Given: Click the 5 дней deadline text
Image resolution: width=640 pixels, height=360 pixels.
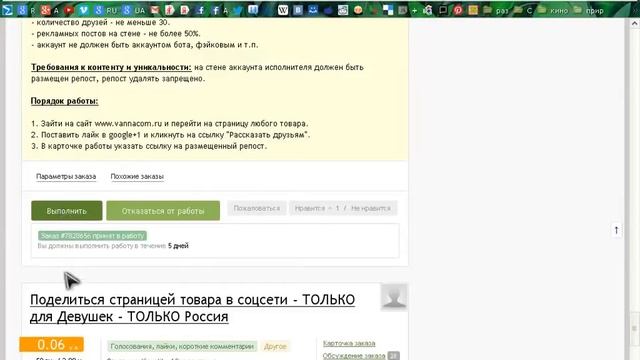Looking at the screenshot, I should pyautogui.click(x=178, y=246).
